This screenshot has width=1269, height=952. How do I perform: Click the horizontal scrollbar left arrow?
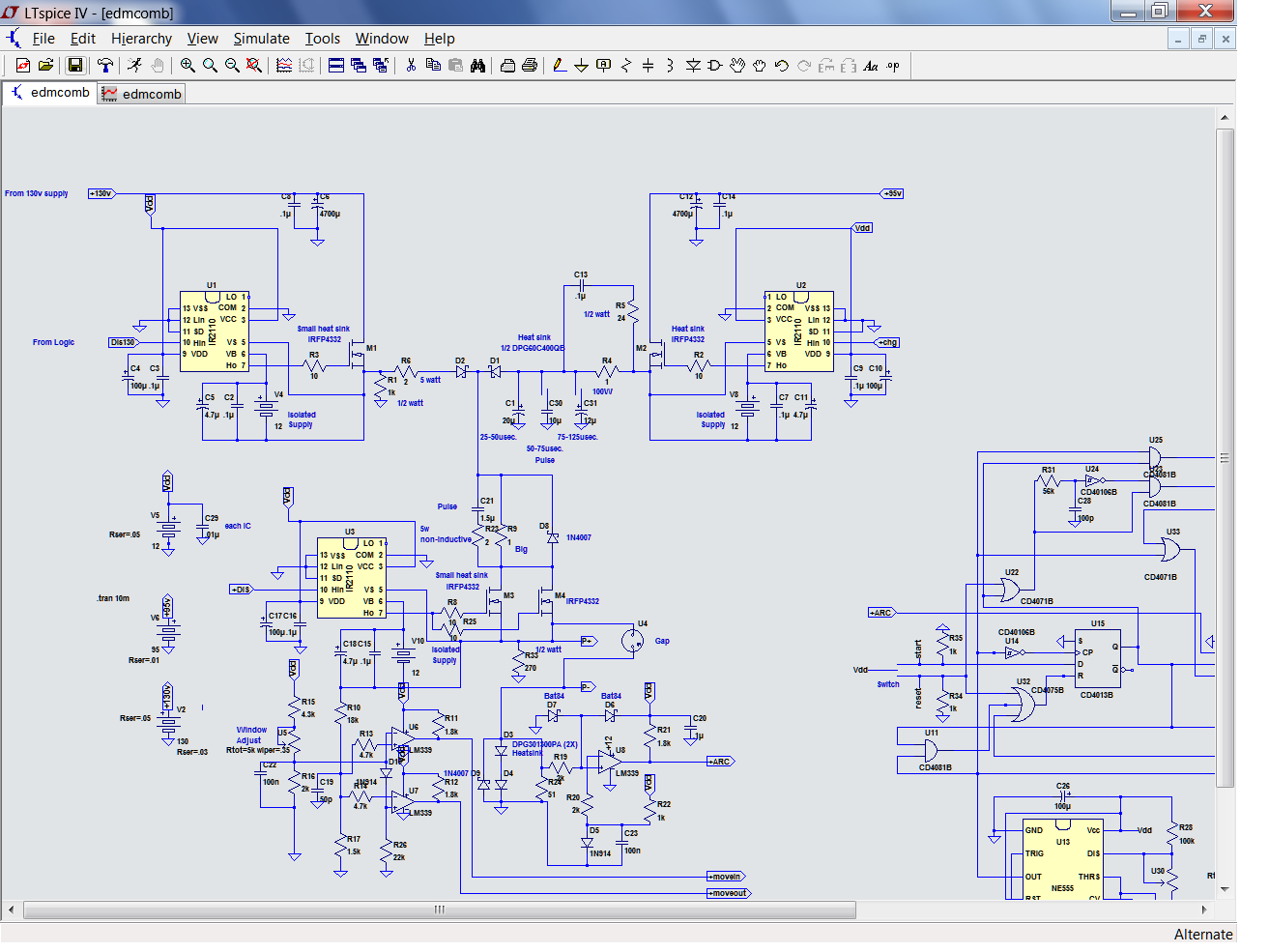click(x=12, y=909)
